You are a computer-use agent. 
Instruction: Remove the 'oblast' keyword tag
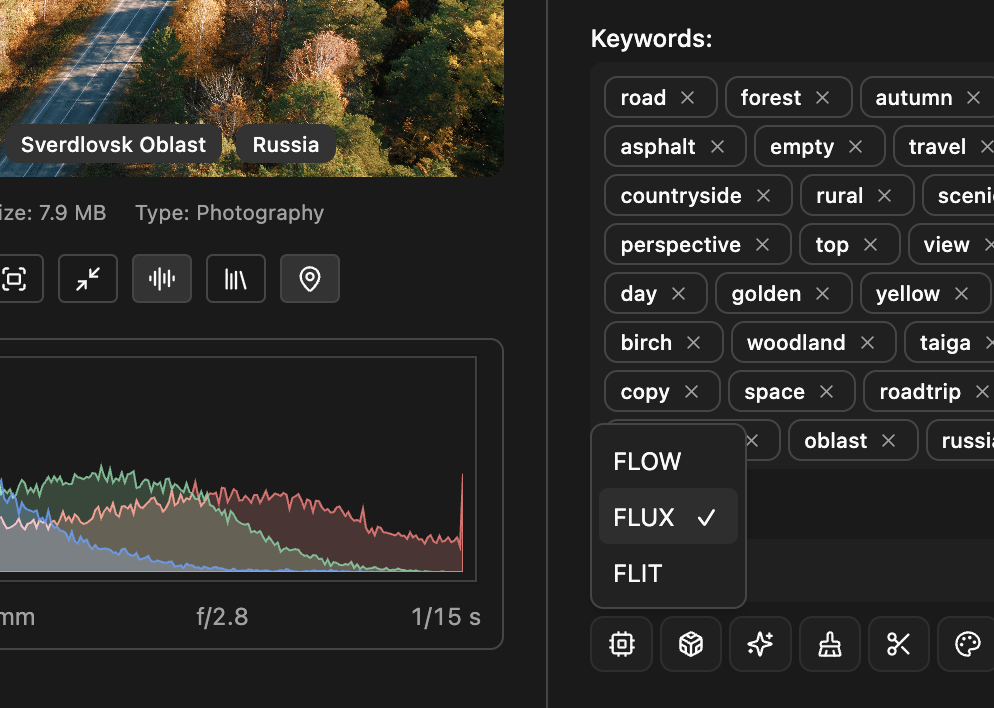click(x=889, y=441)
